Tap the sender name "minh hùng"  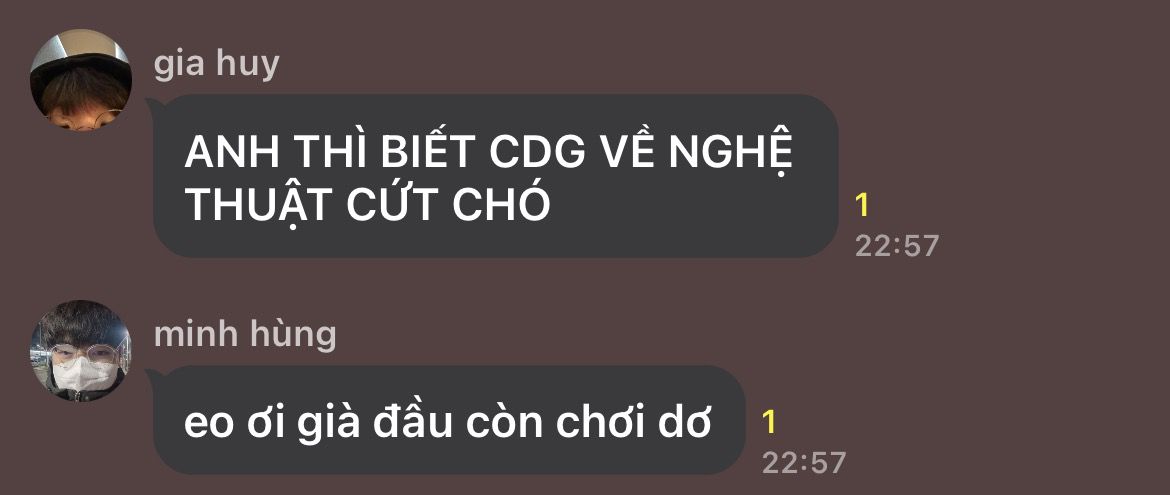click(x=245, y=334)
